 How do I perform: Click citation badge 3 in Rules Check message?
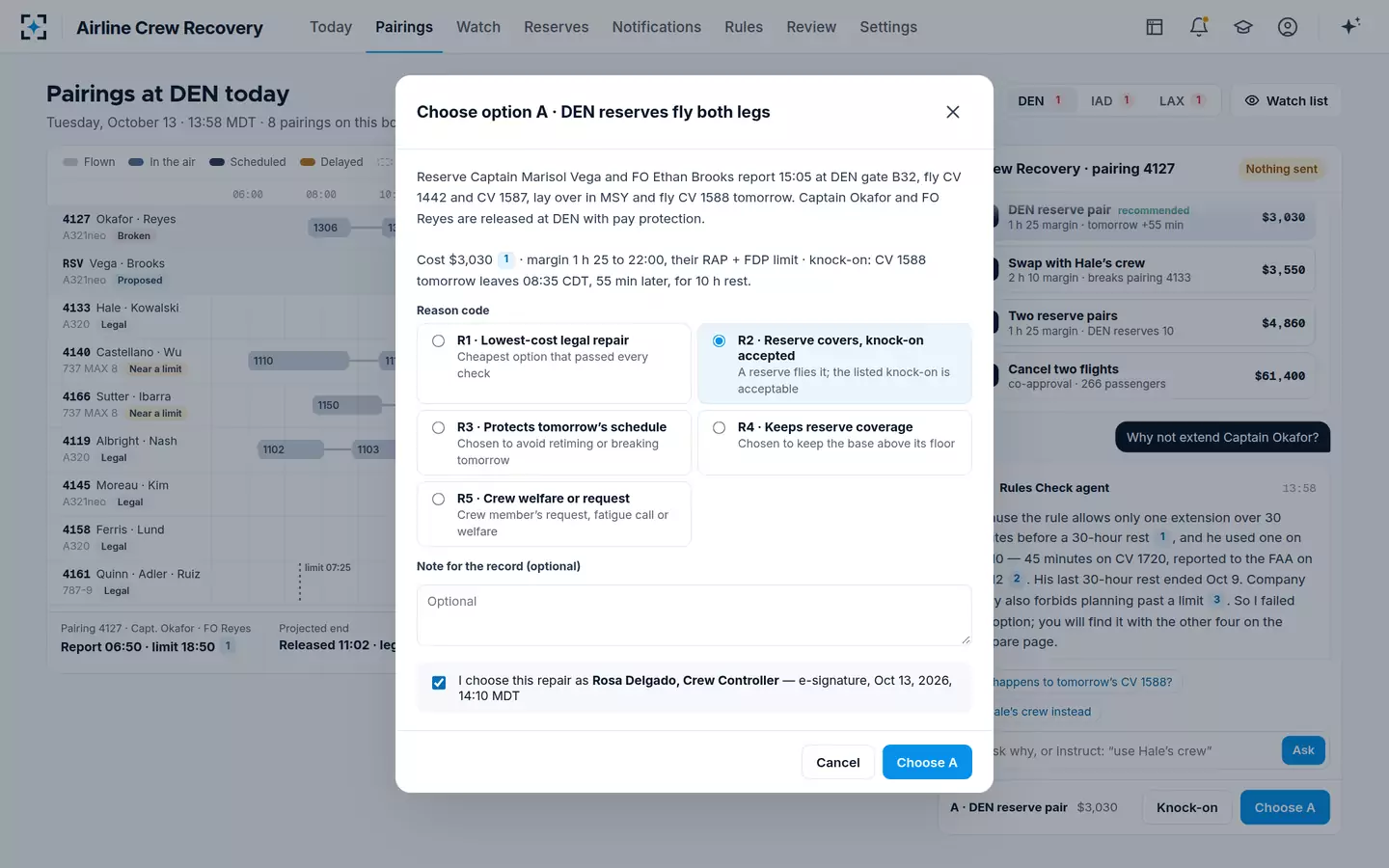1216,600
